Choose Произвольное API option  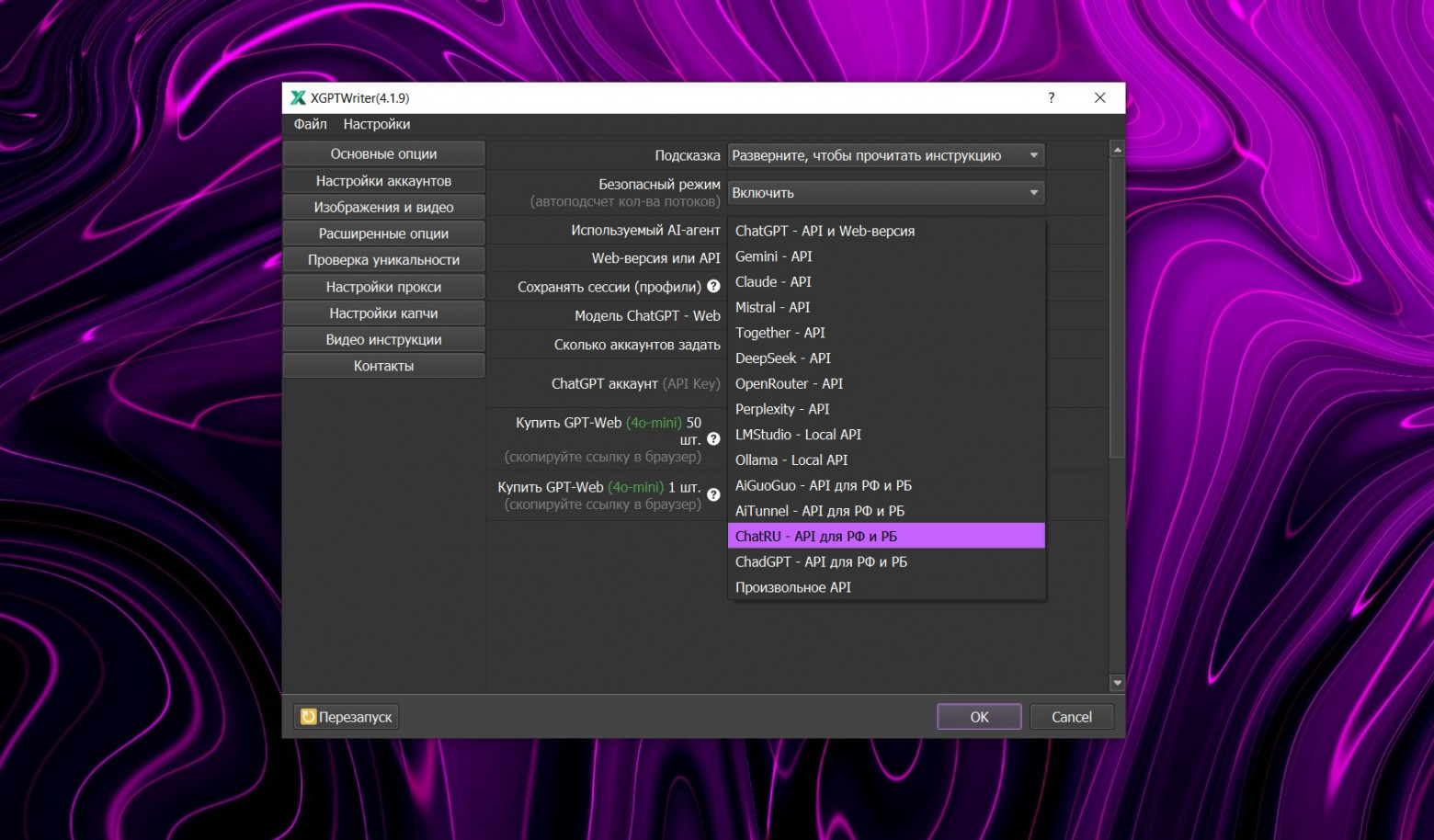click(886, 587)
